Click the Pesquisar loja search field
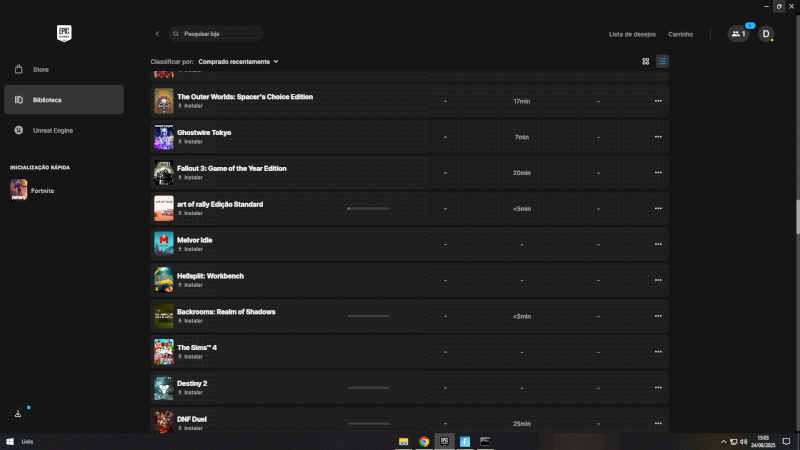 tap(220, 34)
